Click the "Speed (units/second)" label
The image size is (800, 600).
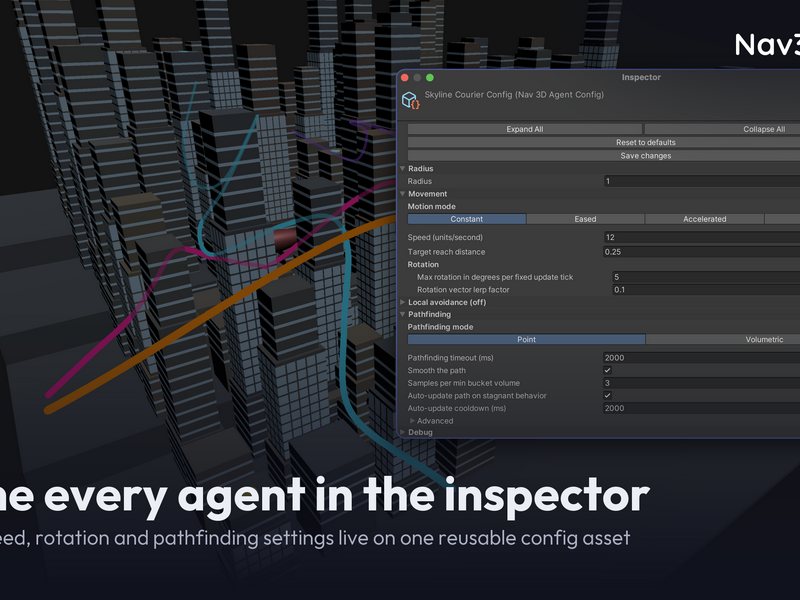[x=445, y=237]
